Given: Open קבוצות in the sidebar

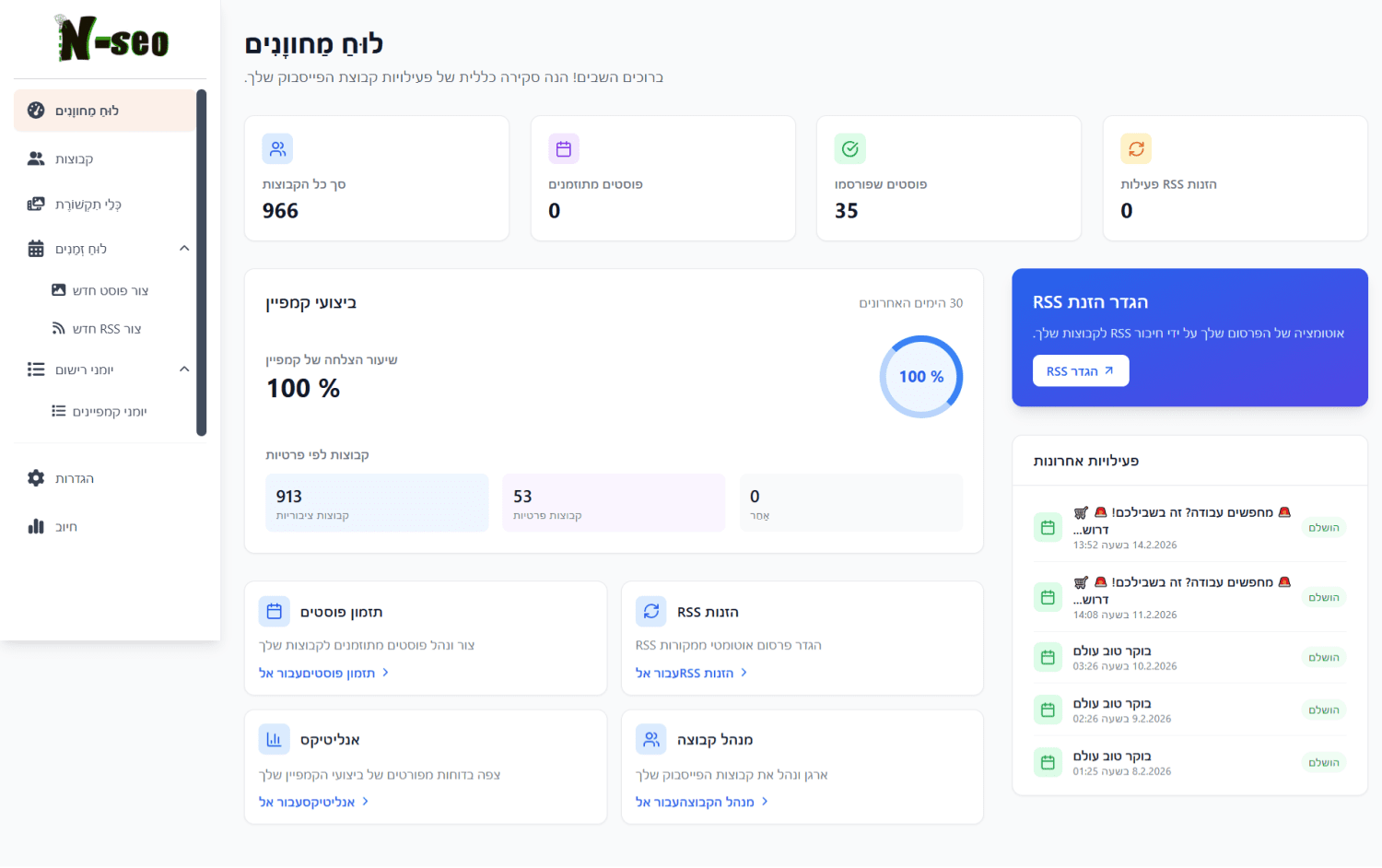Looking at the screenshot, I should click(x=74, y=159).
